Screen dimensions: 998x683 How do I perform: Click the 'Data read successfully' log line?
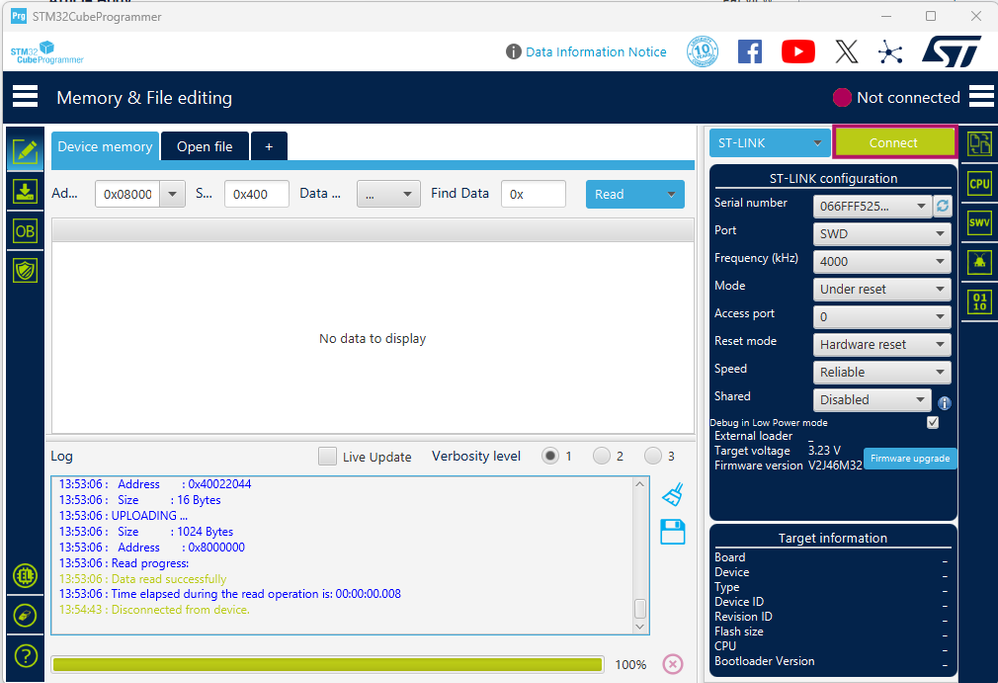(143, 579)
